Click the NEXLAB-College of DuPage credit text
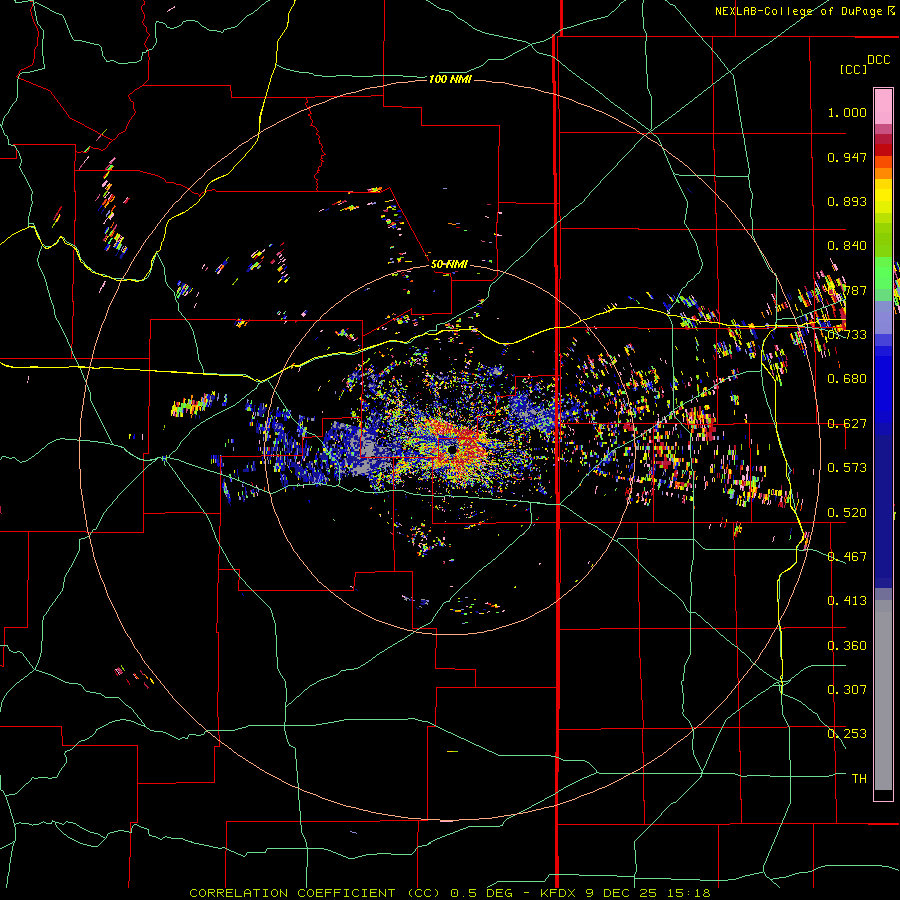The width and height of the screenshot is (900, 900). (x=799, y=11)
